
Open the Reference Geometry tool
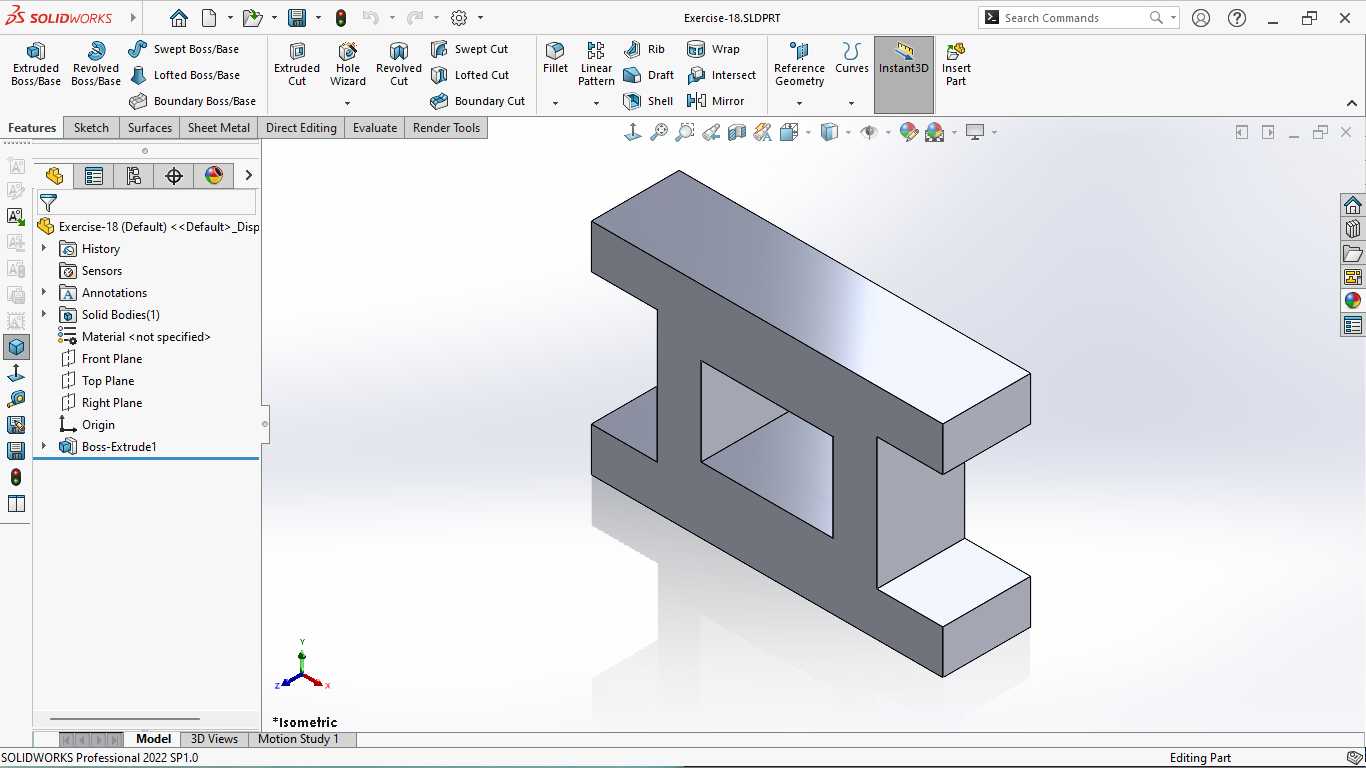tap(799, 64)
